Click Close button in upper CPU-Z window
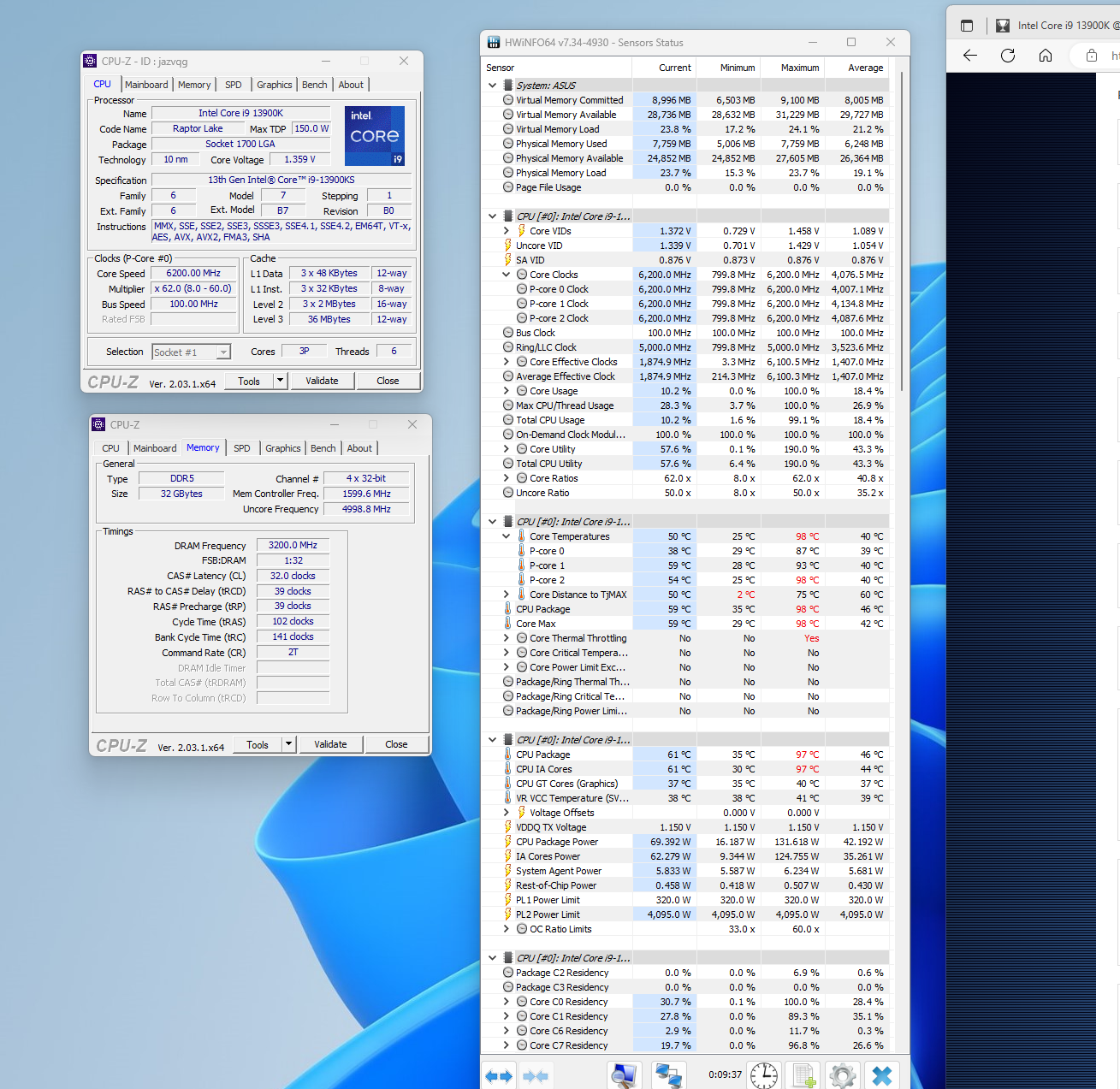1120x1089 pixels. point(388,381)
